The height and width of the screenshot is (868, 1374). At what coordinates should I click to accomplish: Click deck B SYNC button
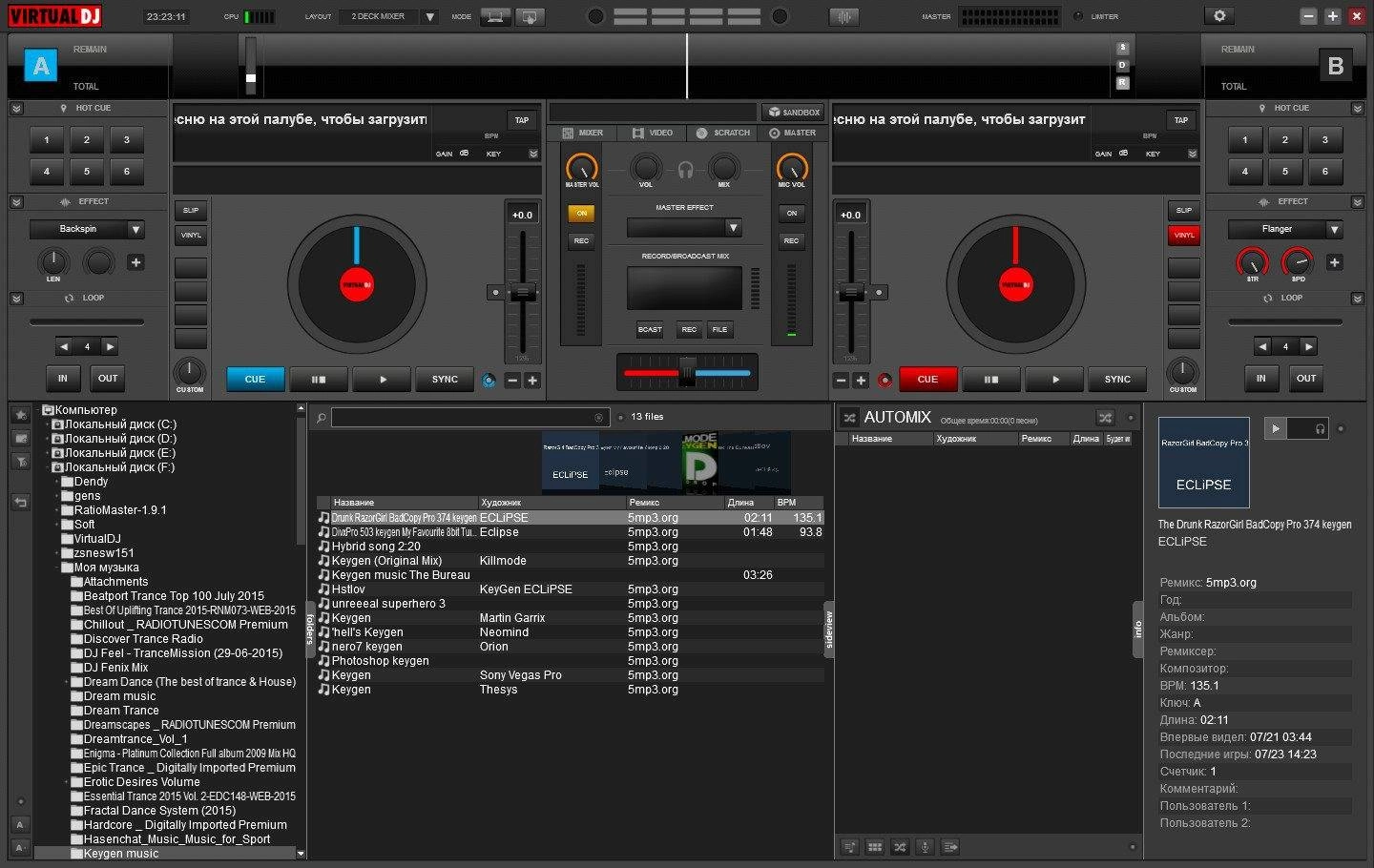pos(1117,380)
